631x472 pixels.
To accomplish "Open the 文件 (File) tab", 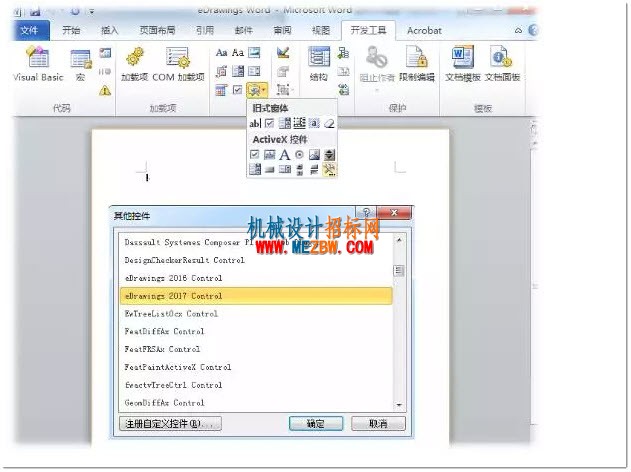I will tap(30, 31).
